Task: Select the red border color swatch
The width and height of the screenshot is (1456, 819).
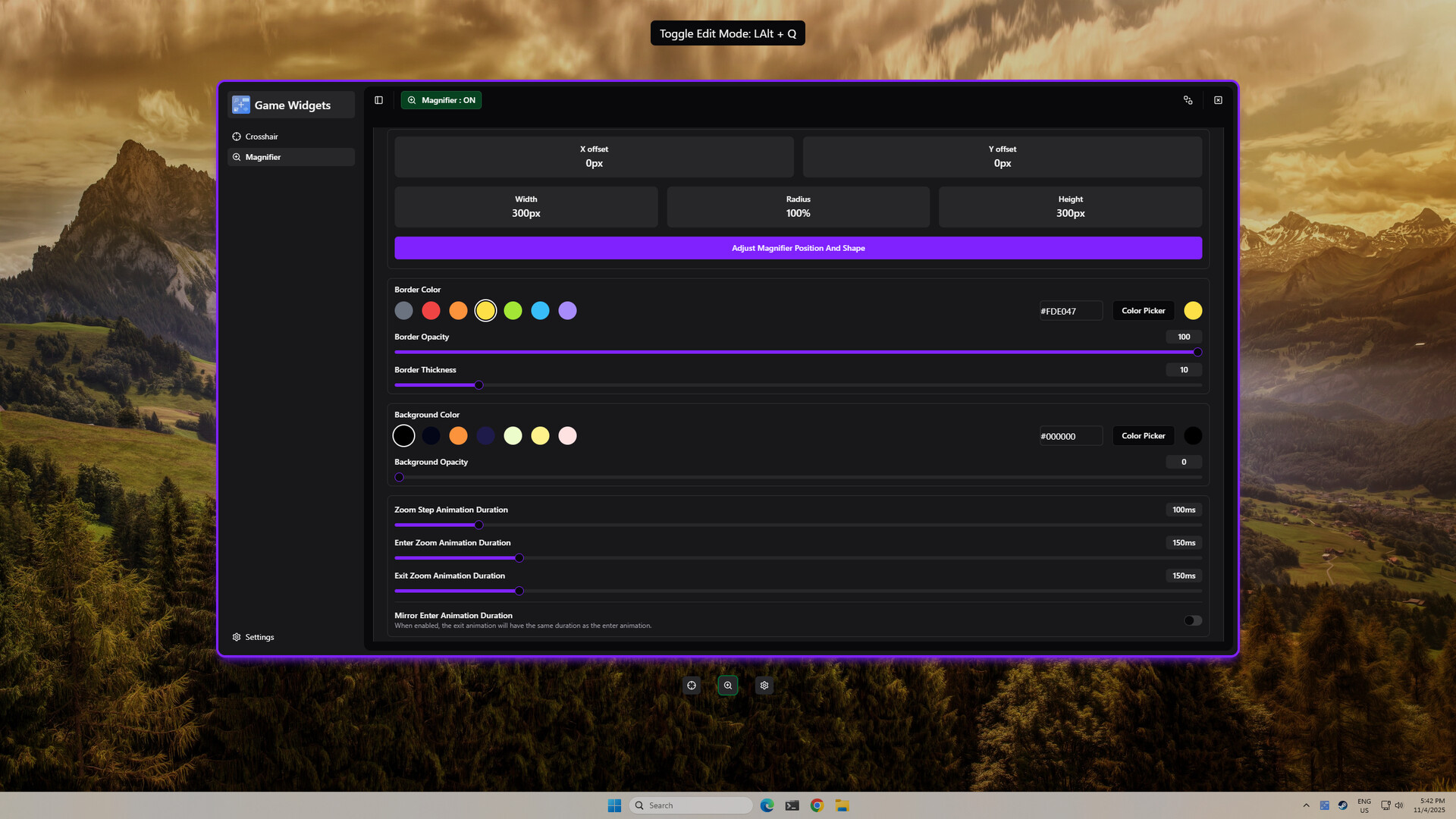Action: tap(431, 310)
